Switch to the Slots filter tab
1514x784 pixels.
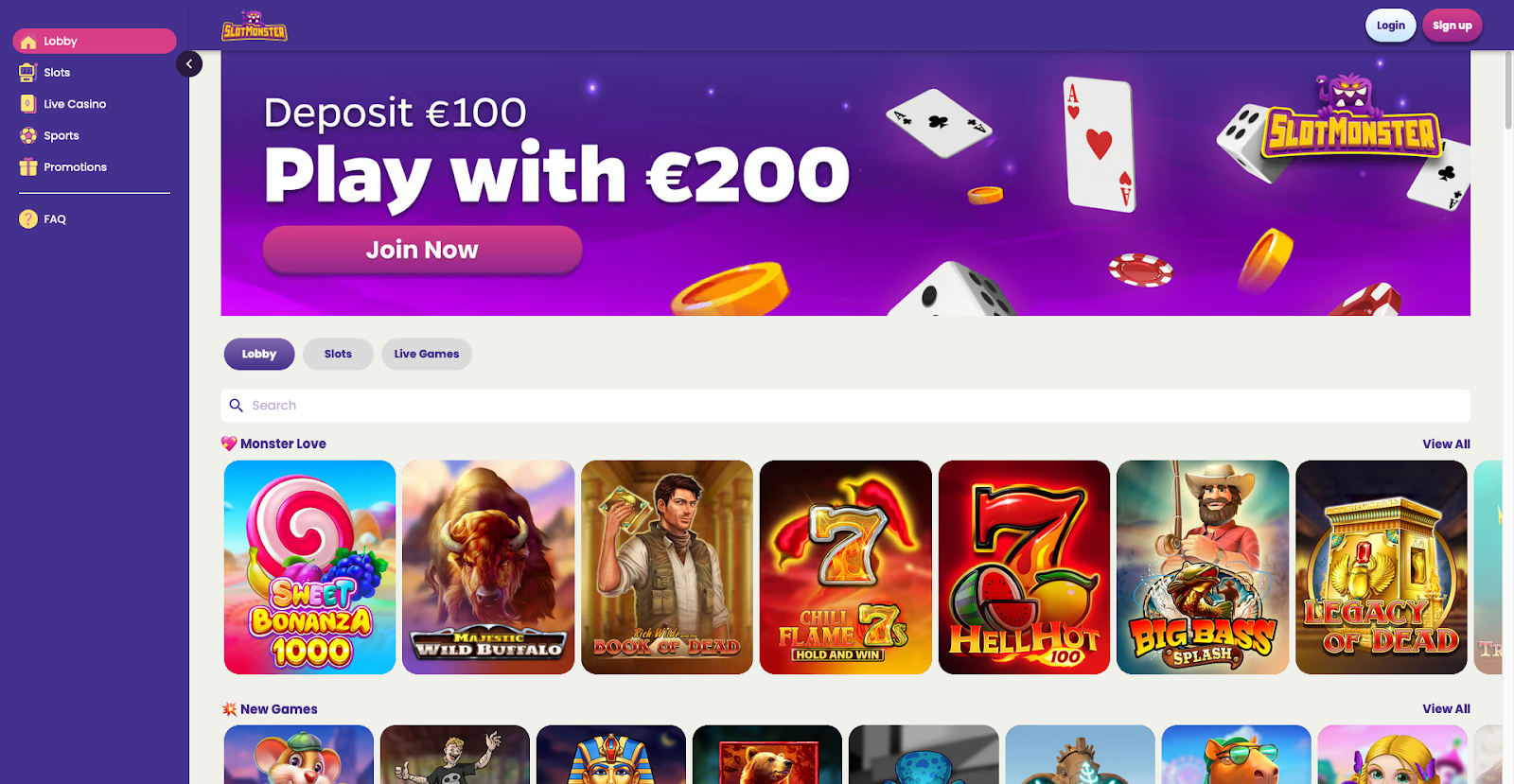[x=338, y=355]
